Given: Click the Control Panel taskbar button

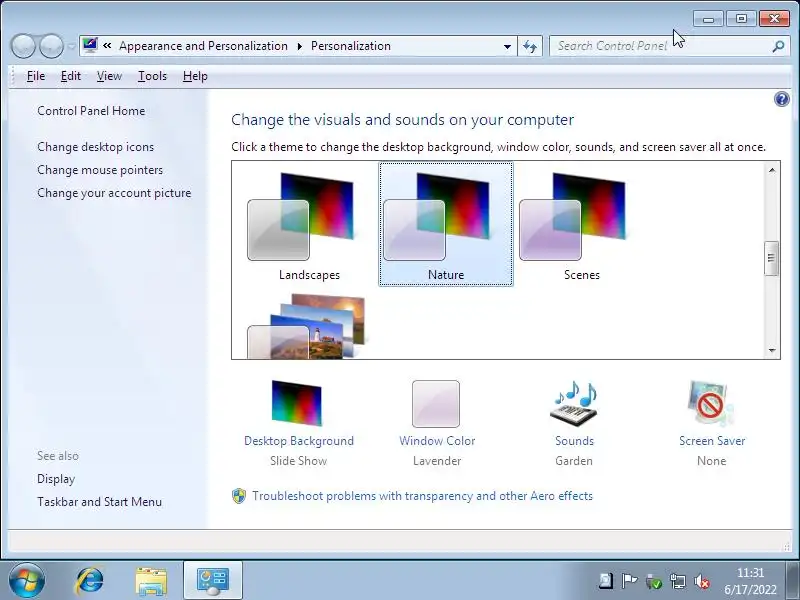Looking at the screenshot, I should 213,581.
